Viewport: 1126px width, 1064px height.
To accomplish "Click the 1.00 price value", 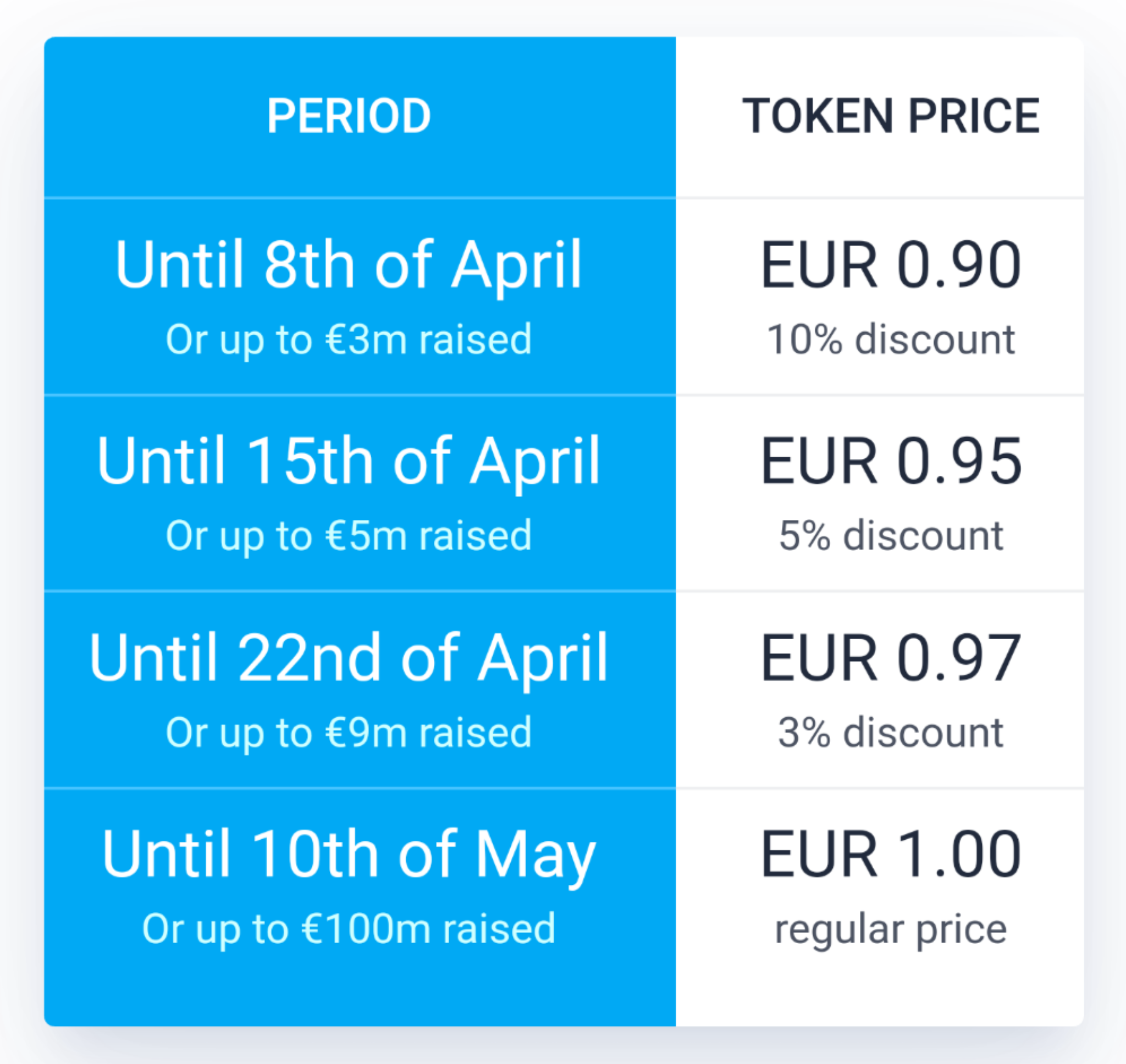I will coord(959,854).
